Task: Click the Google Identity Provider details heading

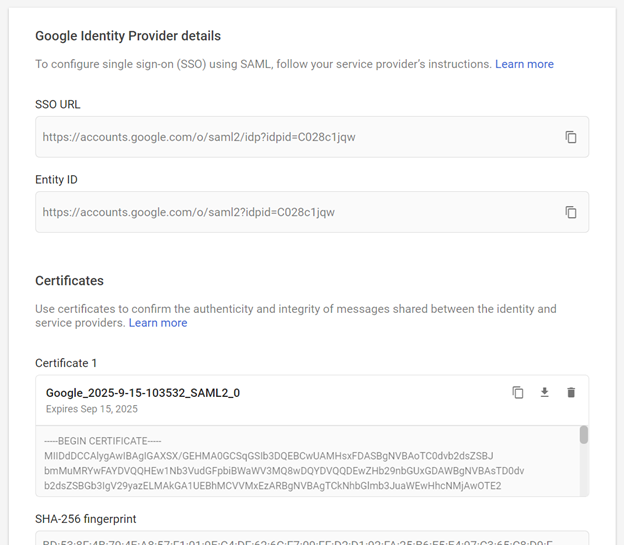Action: 128,36
